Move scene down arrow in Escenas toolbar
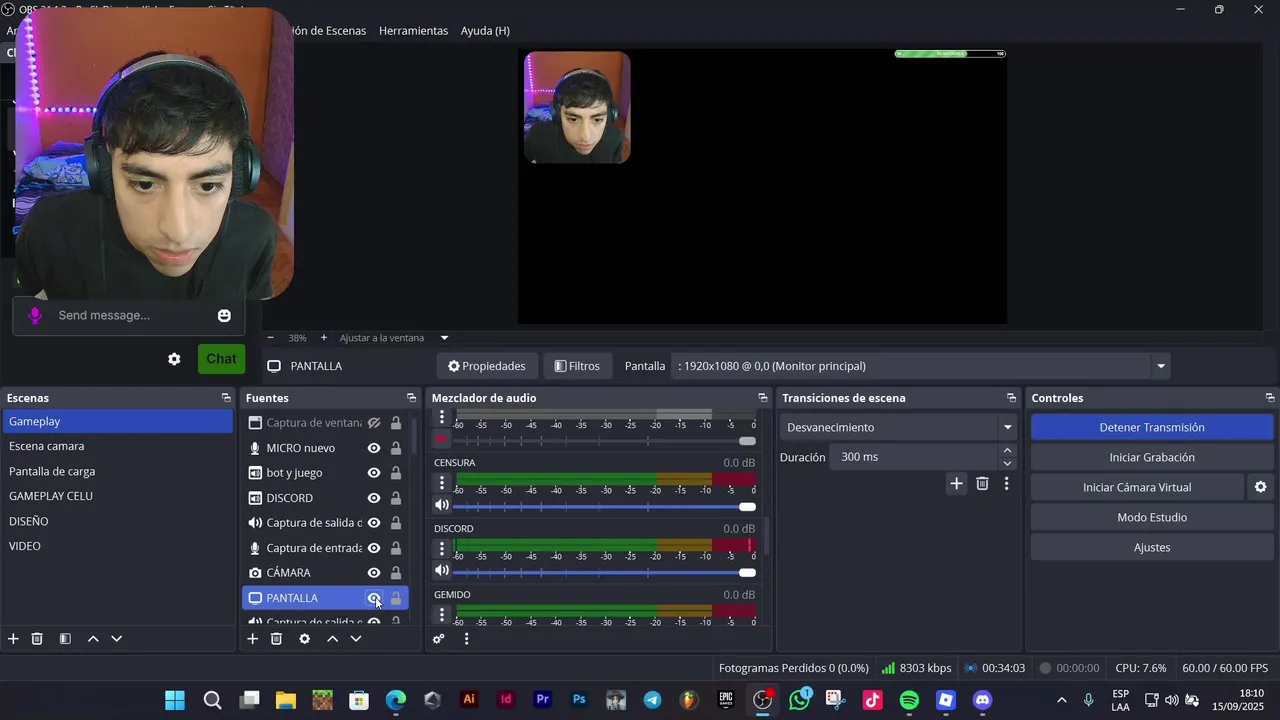1280x720 pixels. click(117, 639)
